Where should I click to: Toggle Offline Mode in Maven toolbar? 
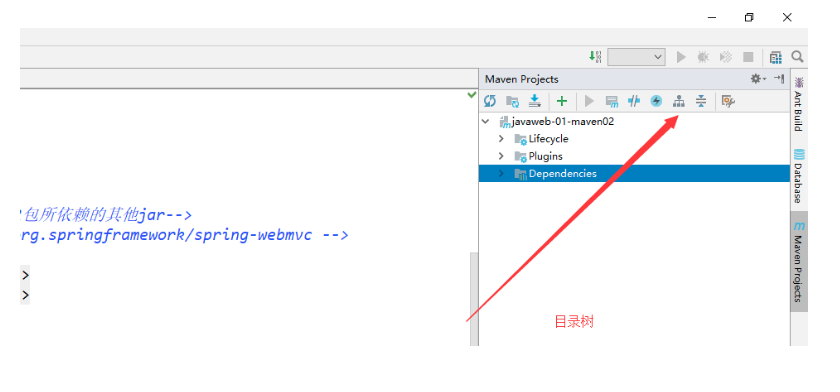point(634,101)
